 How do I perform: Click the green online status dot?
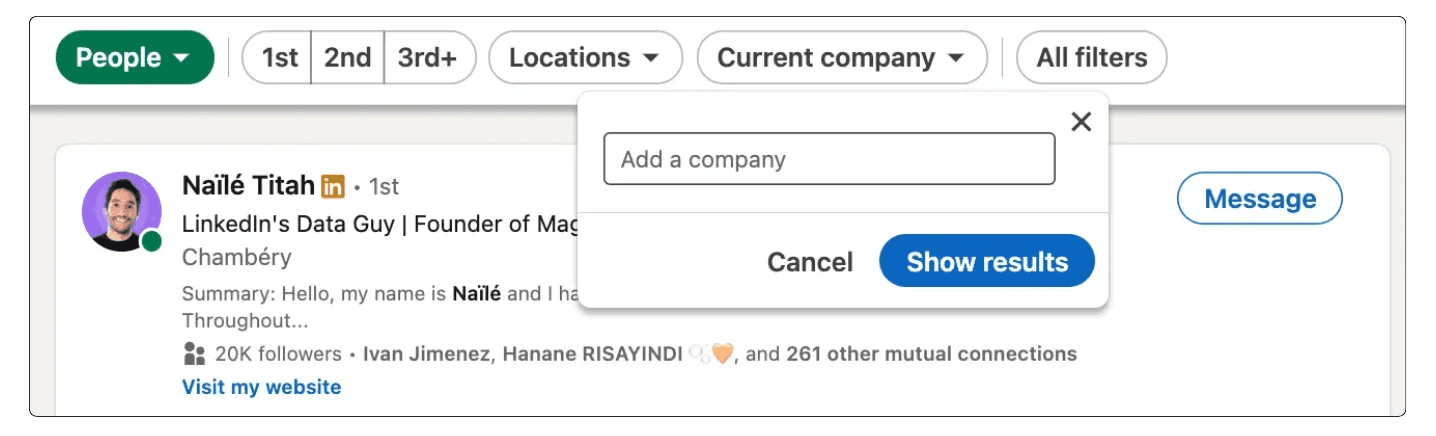point(152,241)
